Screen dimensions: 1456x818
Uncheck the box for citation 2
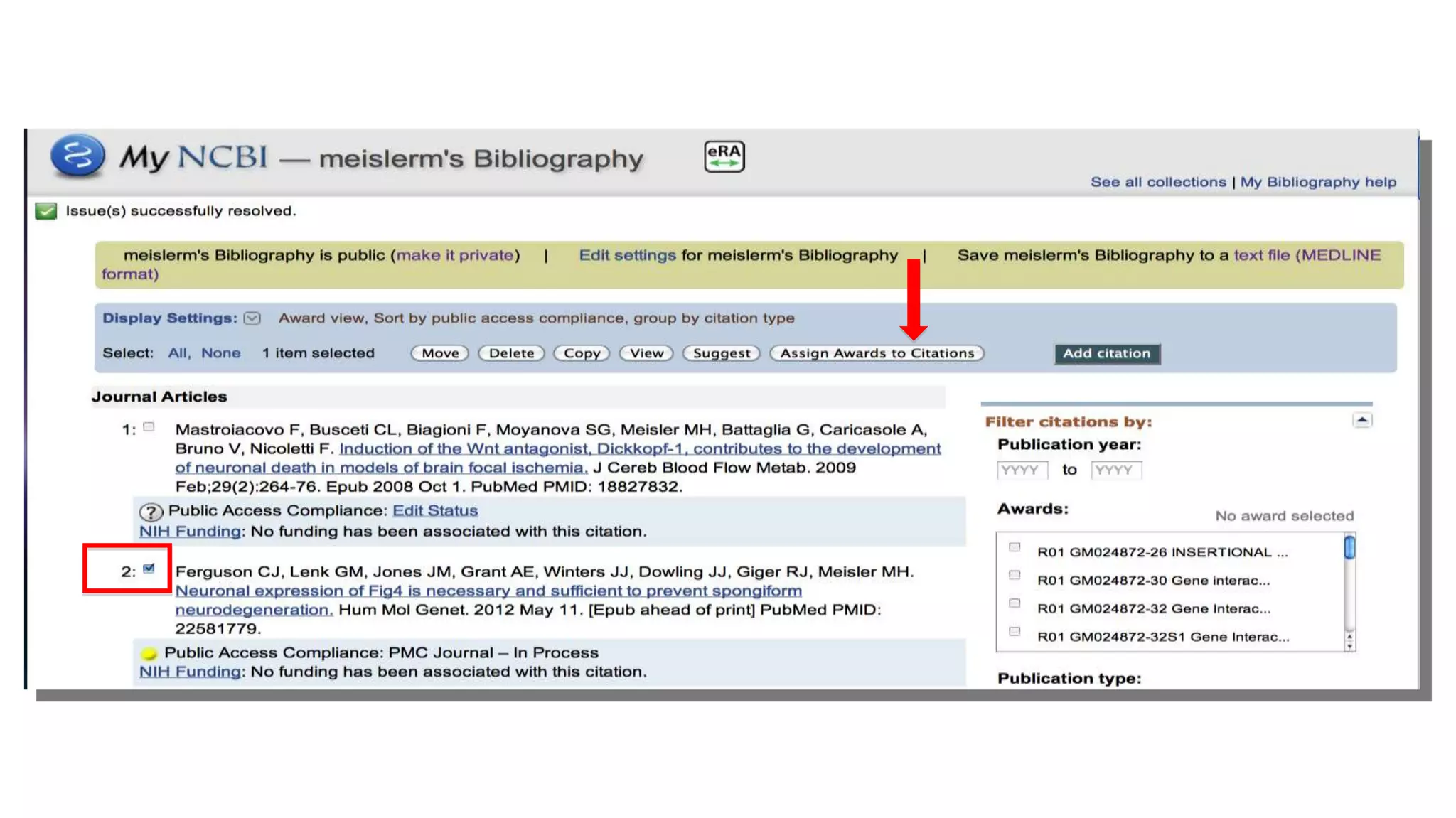[149, 569]
